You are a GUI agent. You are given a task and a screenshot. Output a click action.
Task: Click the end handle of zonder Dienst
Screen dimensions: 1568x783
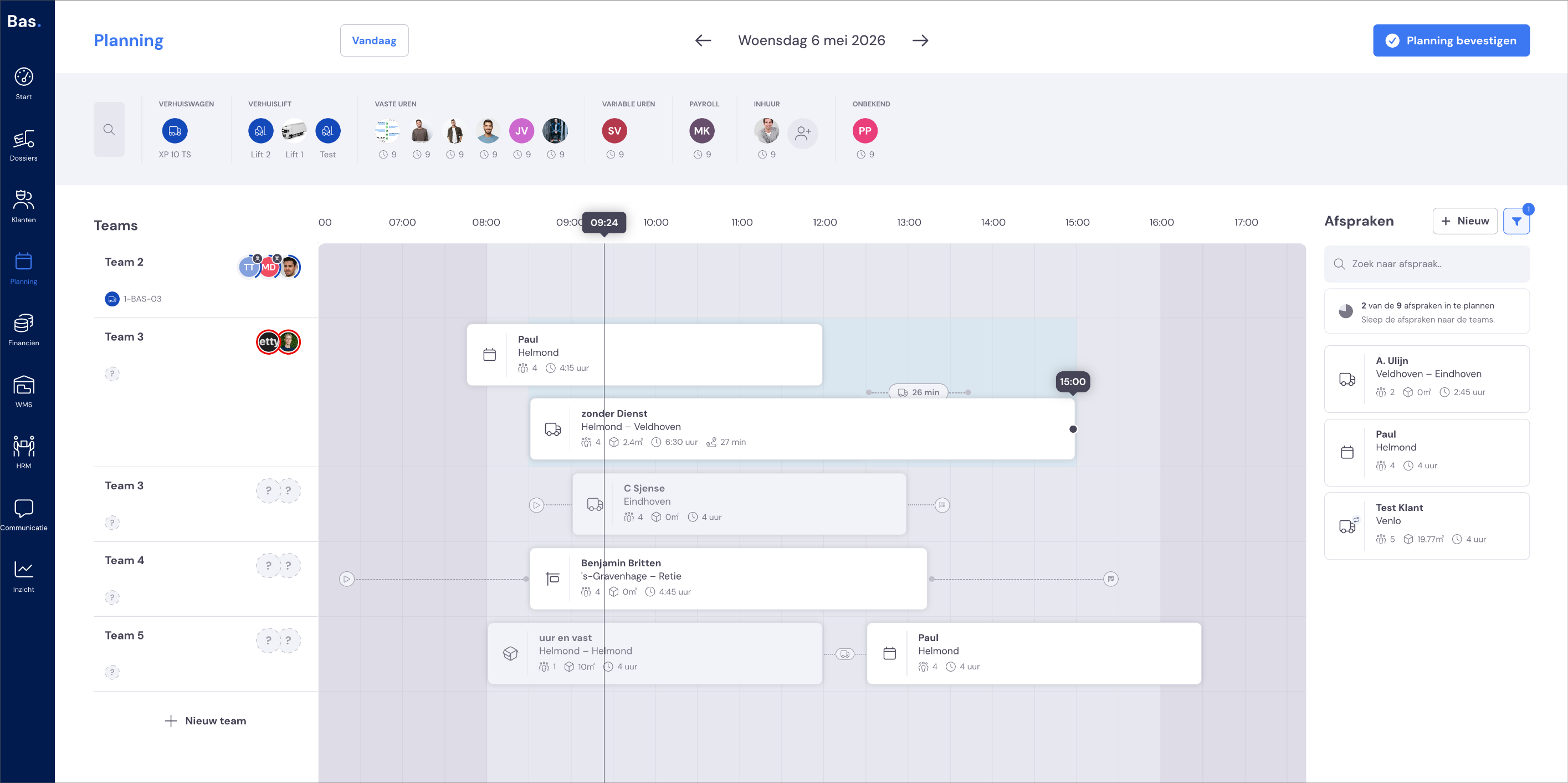[x=1073, y=429]
